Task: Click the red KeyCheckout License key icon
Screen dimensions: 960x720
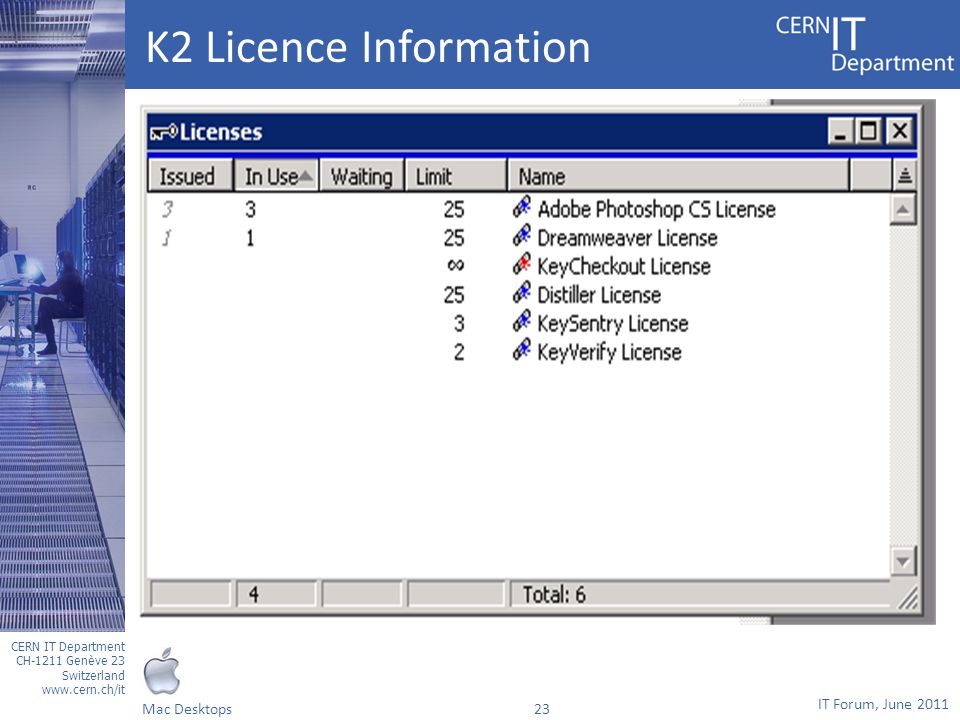Action: (522, 264)
